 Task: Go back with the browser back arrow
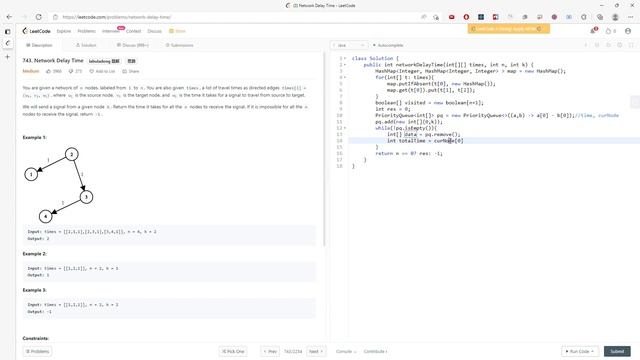tap(9, 17)
